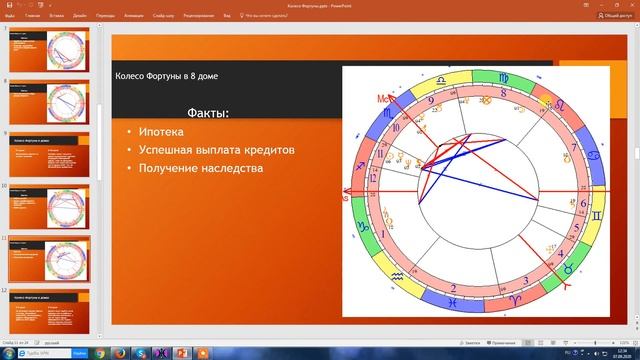Switch to the Переходы ribbon tab
Viewport: 640px width, 360px height.
click(105, 16)
